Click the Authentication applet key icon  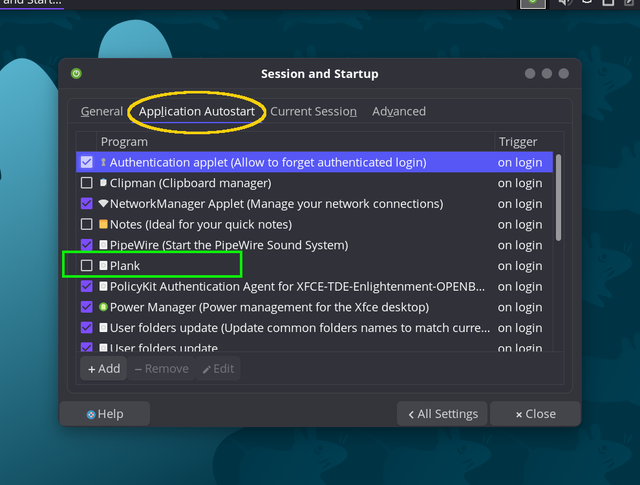click(103, 162)
